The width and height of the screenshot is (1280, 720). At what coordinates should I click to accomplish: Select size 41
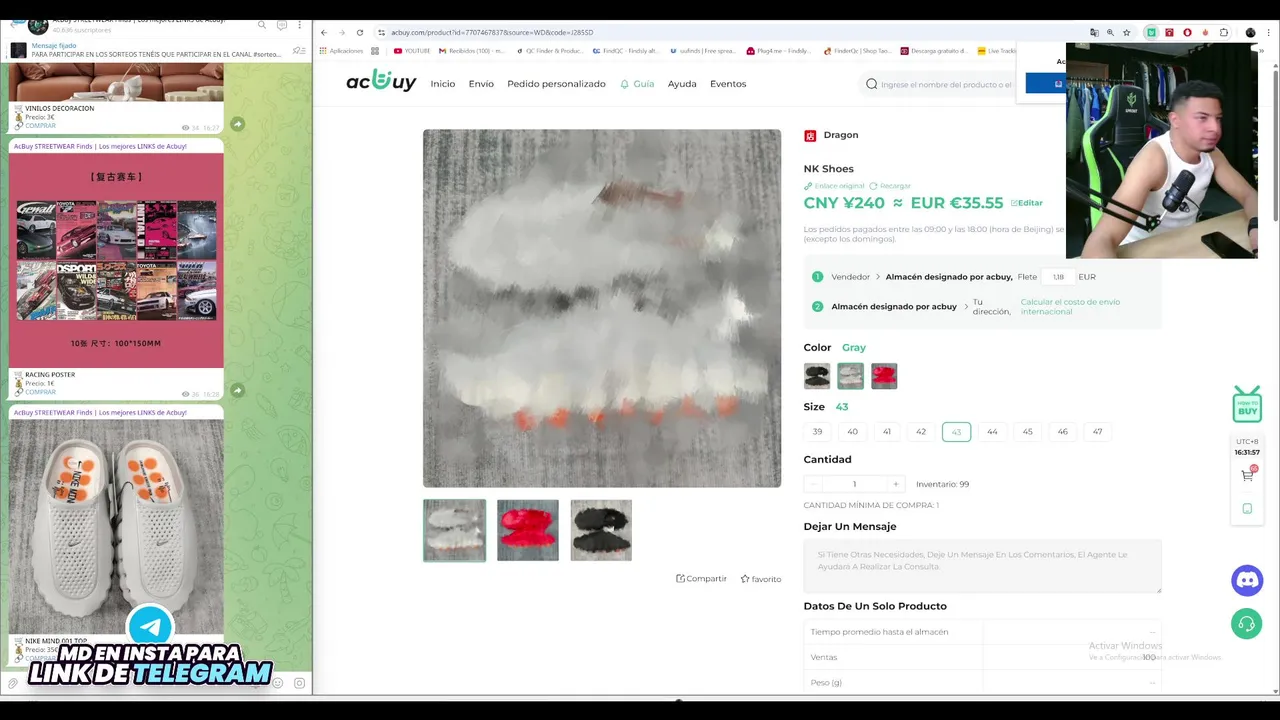887,432
